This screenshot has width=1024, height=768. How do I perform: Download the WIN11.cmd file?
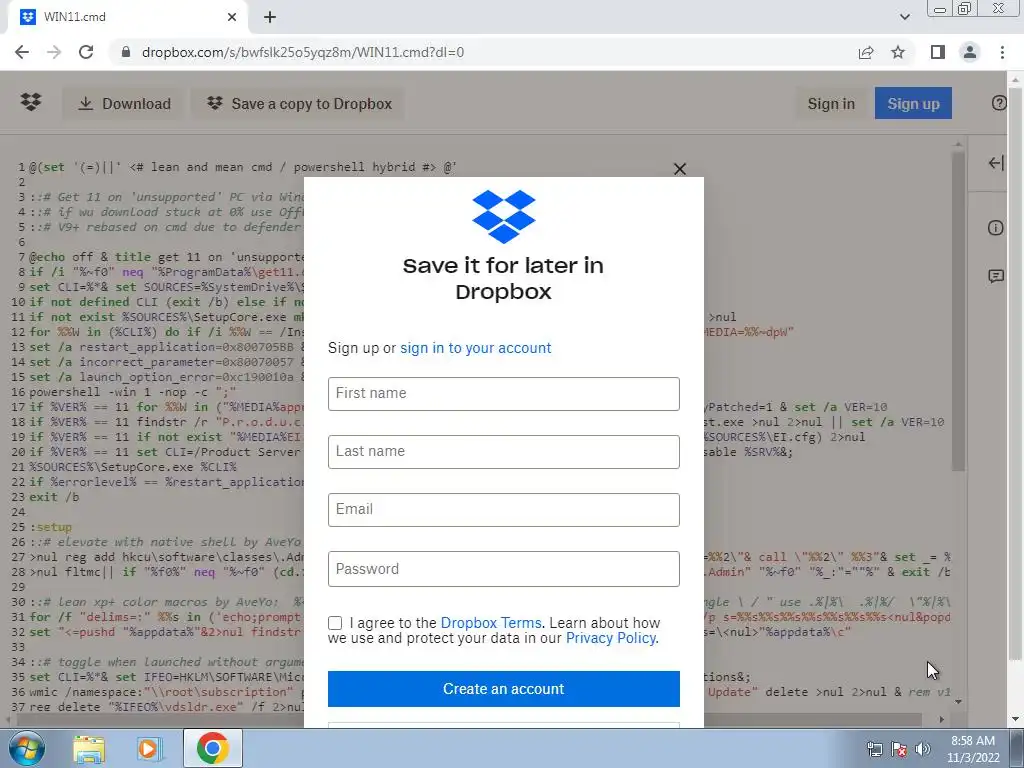tap(123, 104)
